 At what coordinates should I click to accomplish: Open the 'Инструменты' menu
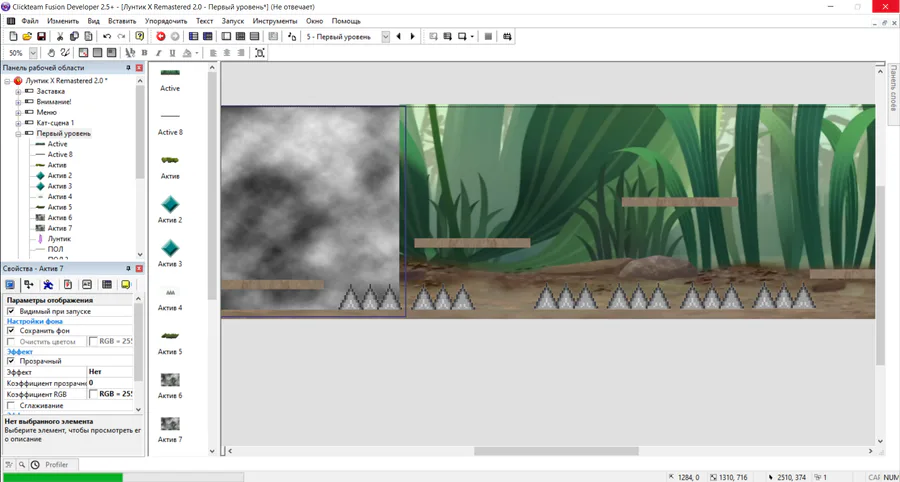274,21
